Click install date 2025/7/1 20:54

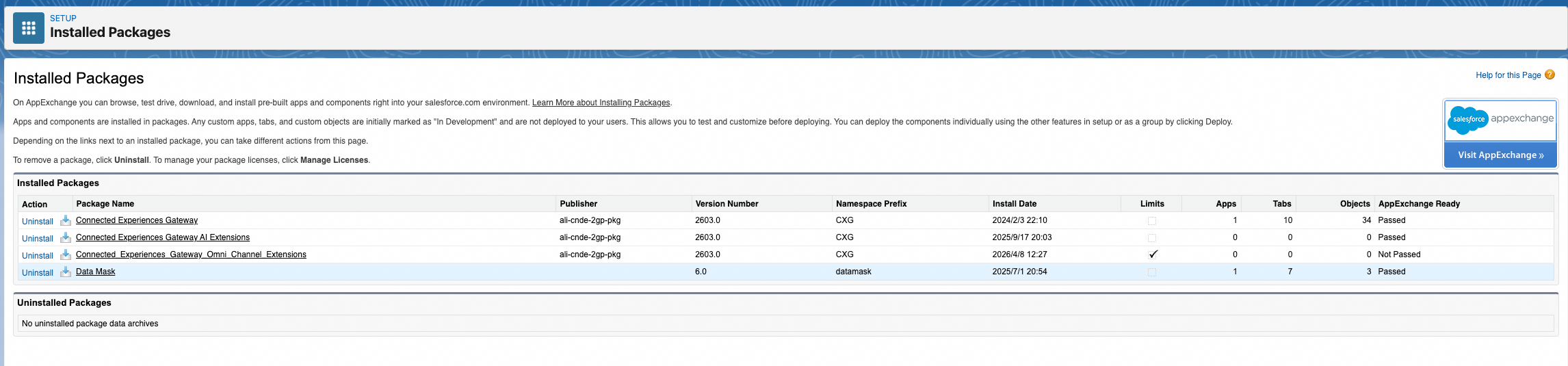[x=1020, y=272]
